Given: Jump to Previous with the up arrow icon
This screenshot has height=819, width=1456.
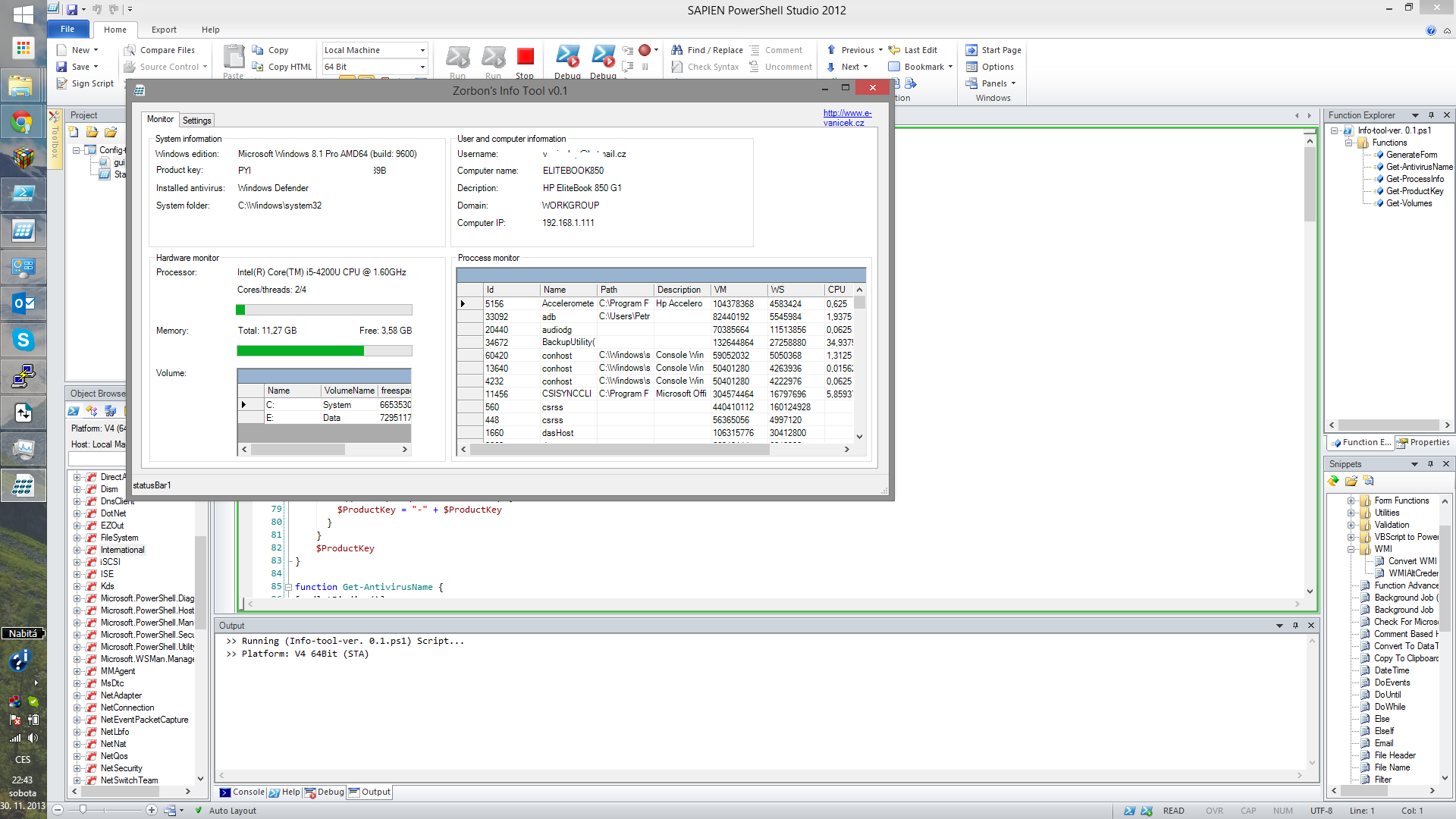Looking at the screenshot, I should [x=831, y=50].
